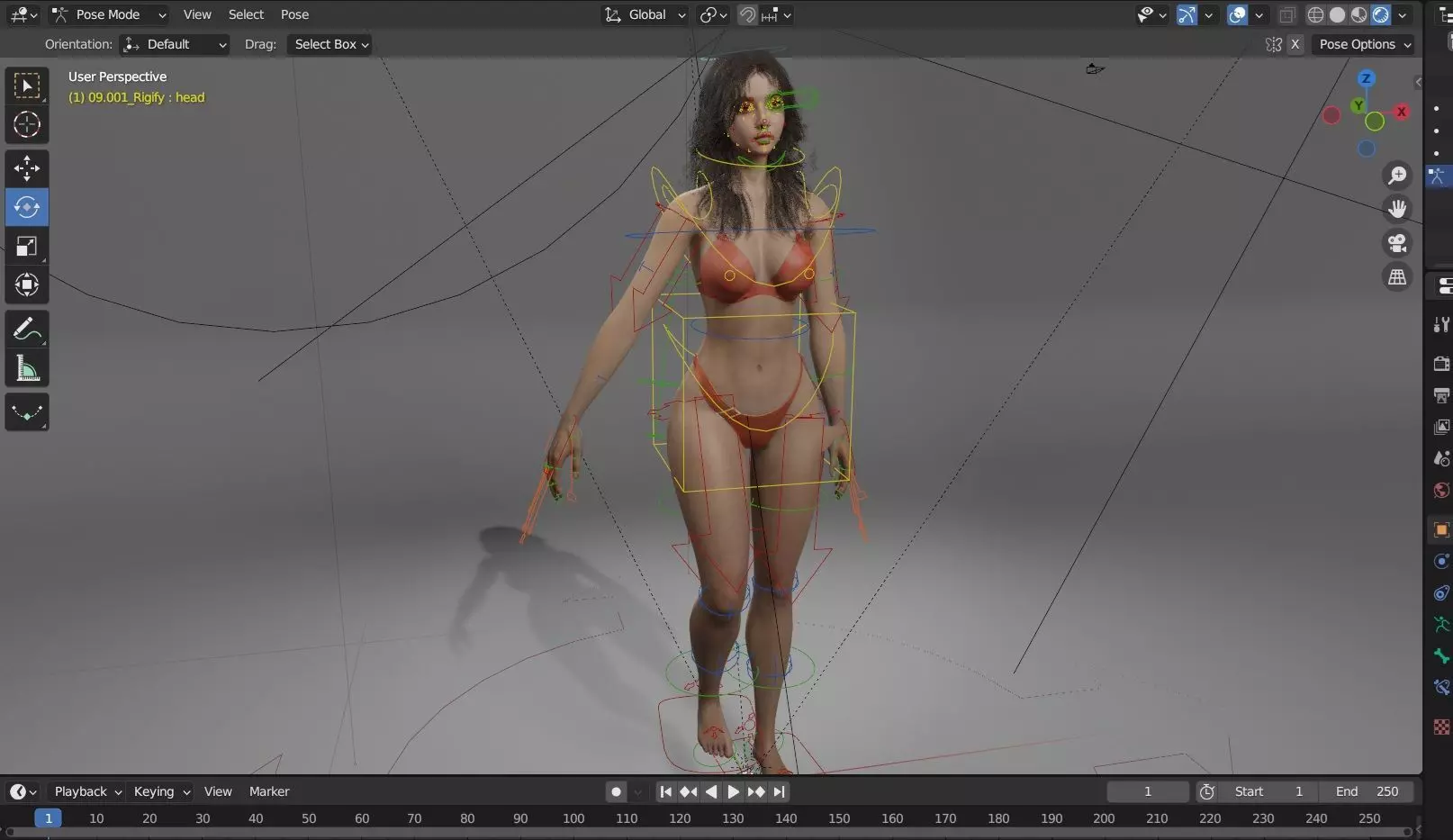This screenshot has height=840, width=1453.
Task: Select the Annotate pencil tool
Action: tap(27, 330)
